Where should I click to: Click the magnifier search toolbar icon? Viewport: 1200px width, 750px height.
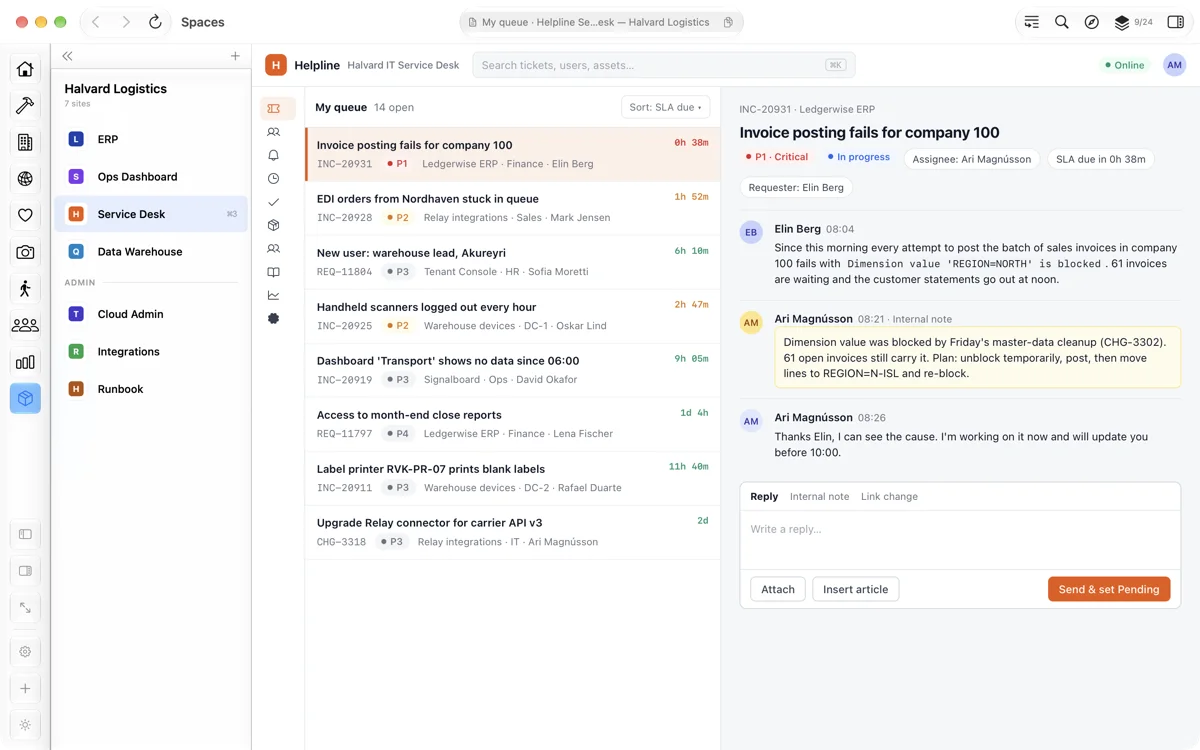pos(1062,22)
